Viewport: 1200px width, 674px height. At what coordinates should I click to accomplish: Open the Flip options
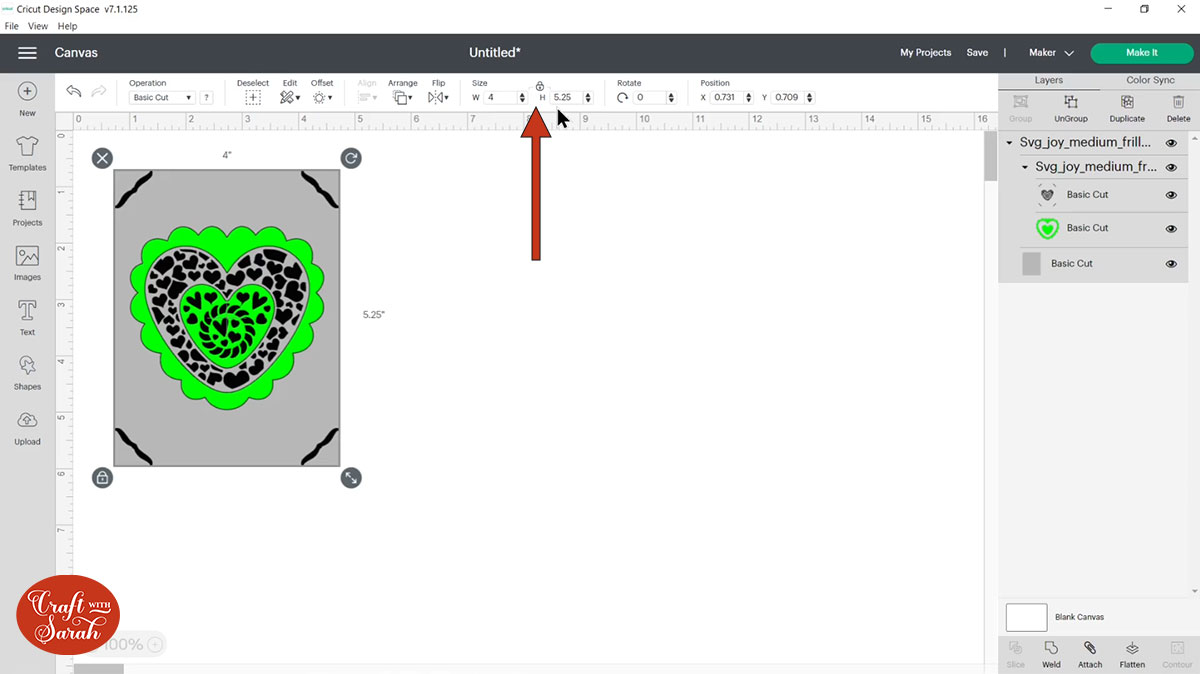click(x=436, y=97)
